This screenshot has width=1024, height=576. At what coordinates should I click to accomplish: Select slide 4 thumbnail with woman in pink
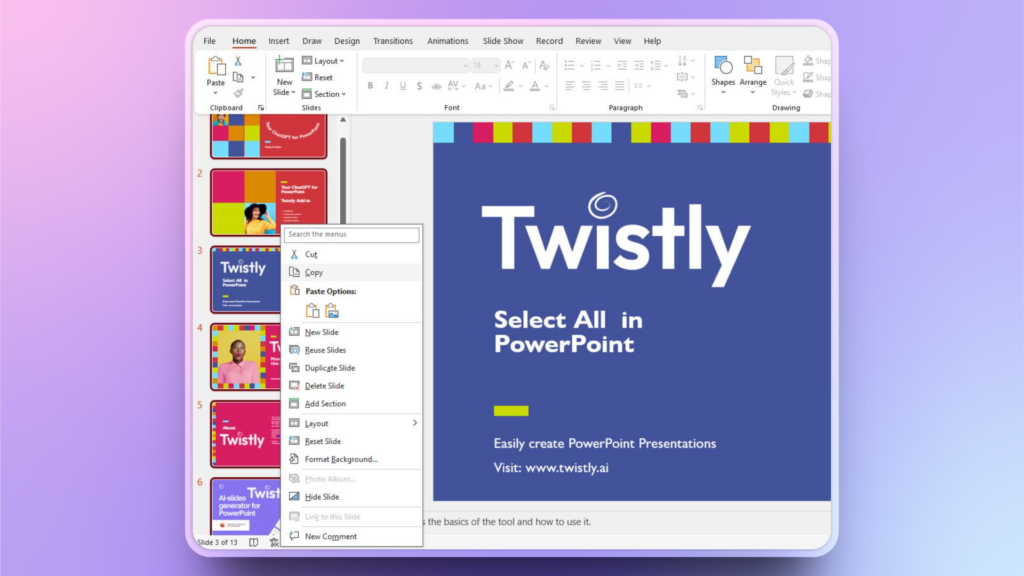pyautogui.click(x=246, y=357)
